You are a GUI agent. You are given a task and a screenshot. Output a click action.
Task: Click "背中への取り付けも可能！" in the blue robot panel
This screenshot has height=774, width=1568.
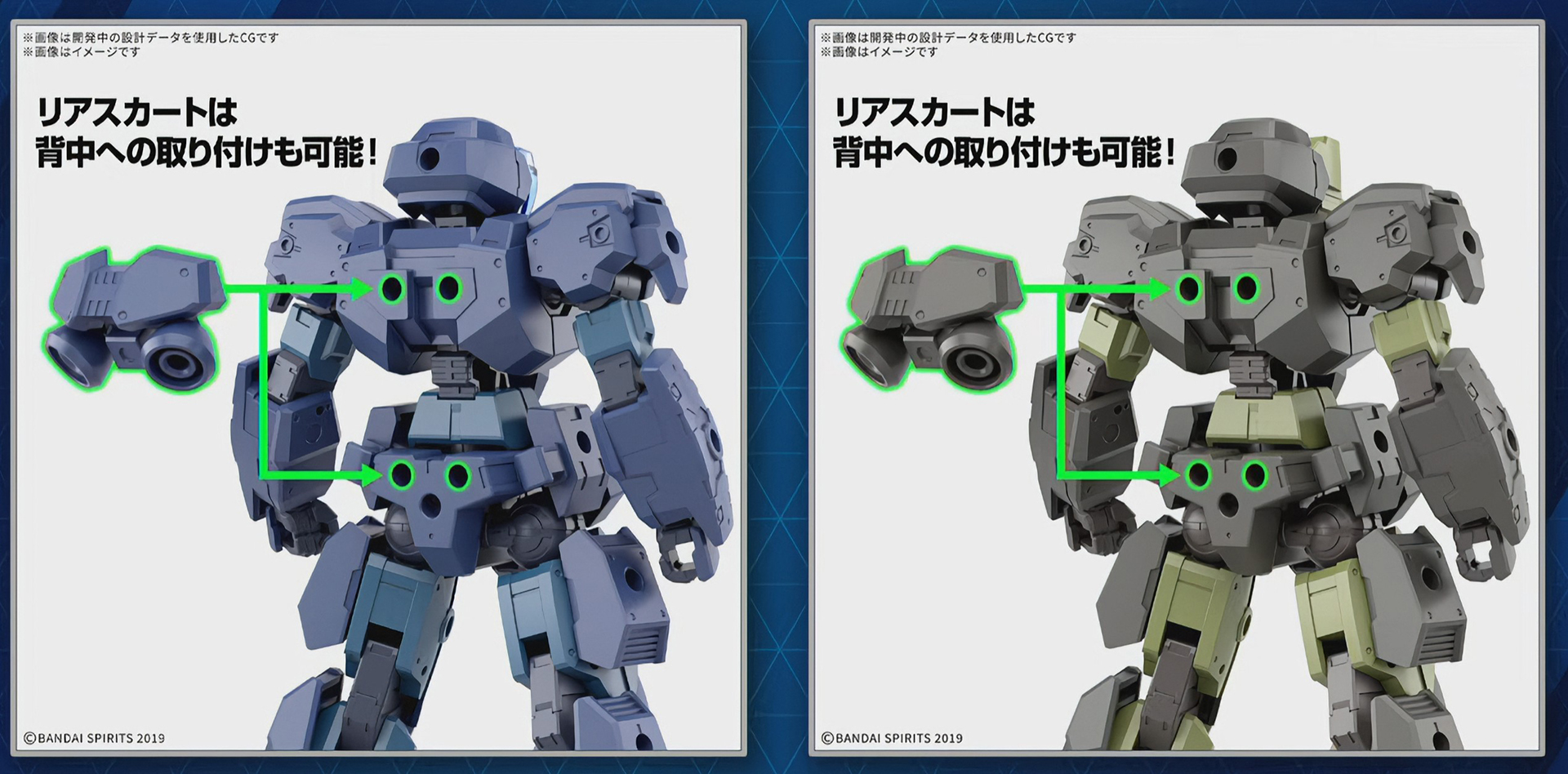click(207, 153)
